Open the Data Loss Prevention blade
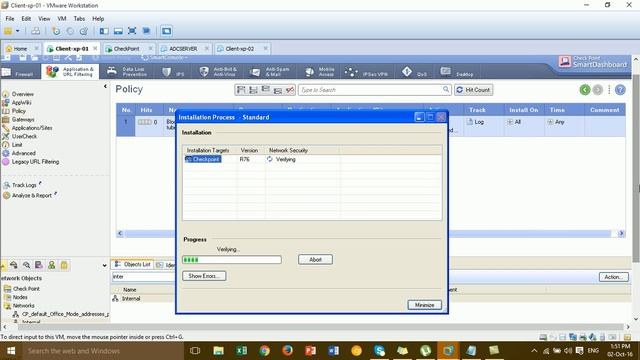 click(127, 72)
